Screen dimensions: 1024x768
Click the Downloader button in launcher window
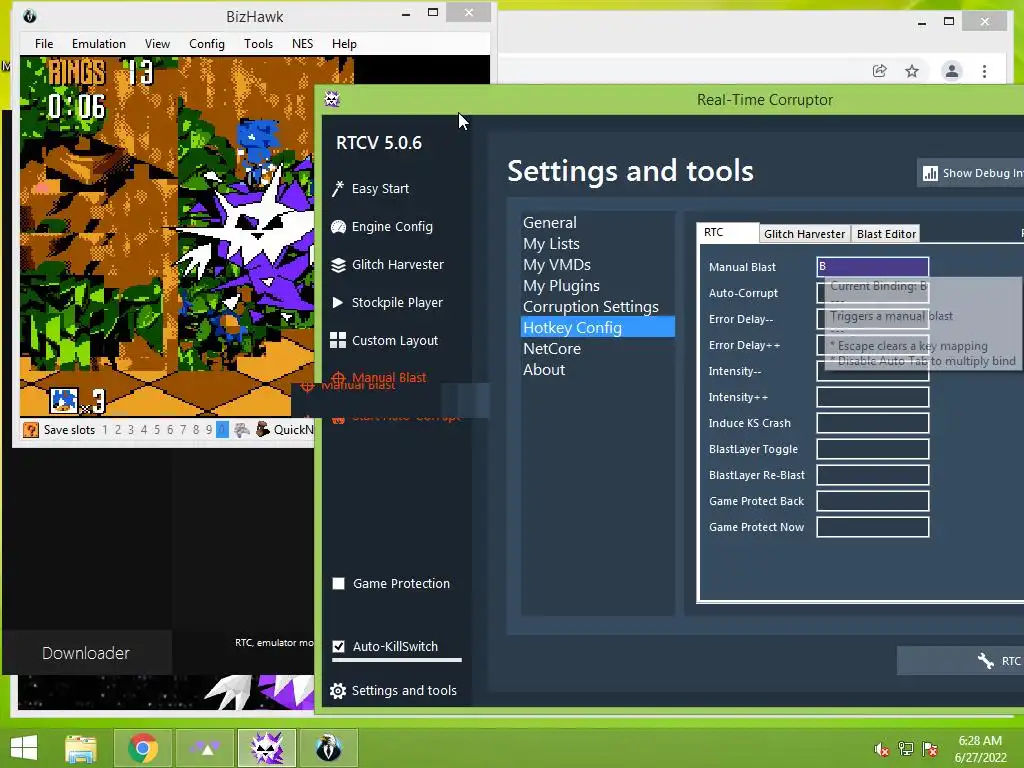click(86, 653)
